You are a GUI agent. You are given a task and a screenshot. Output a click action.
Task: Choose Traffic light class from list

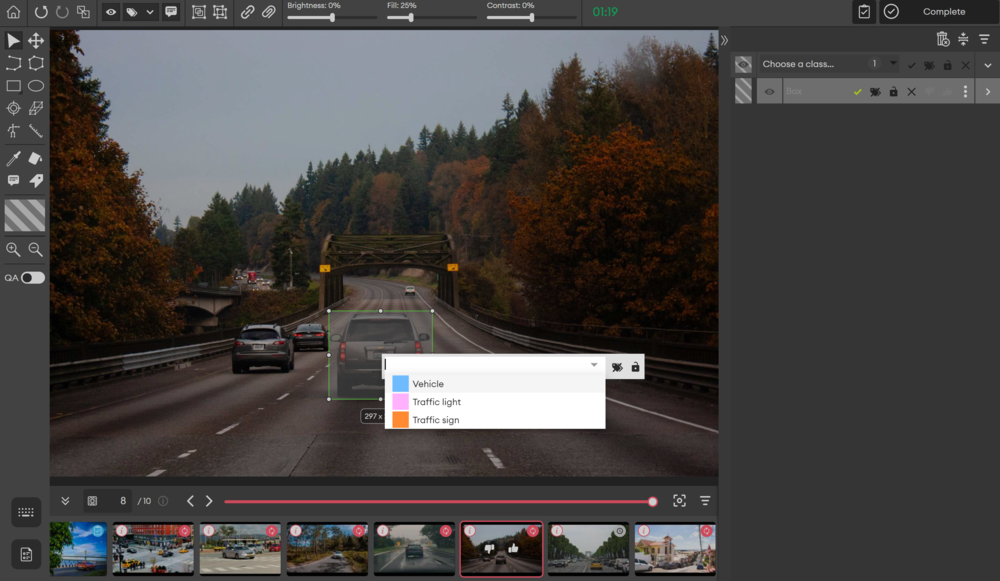click(495, 402)
